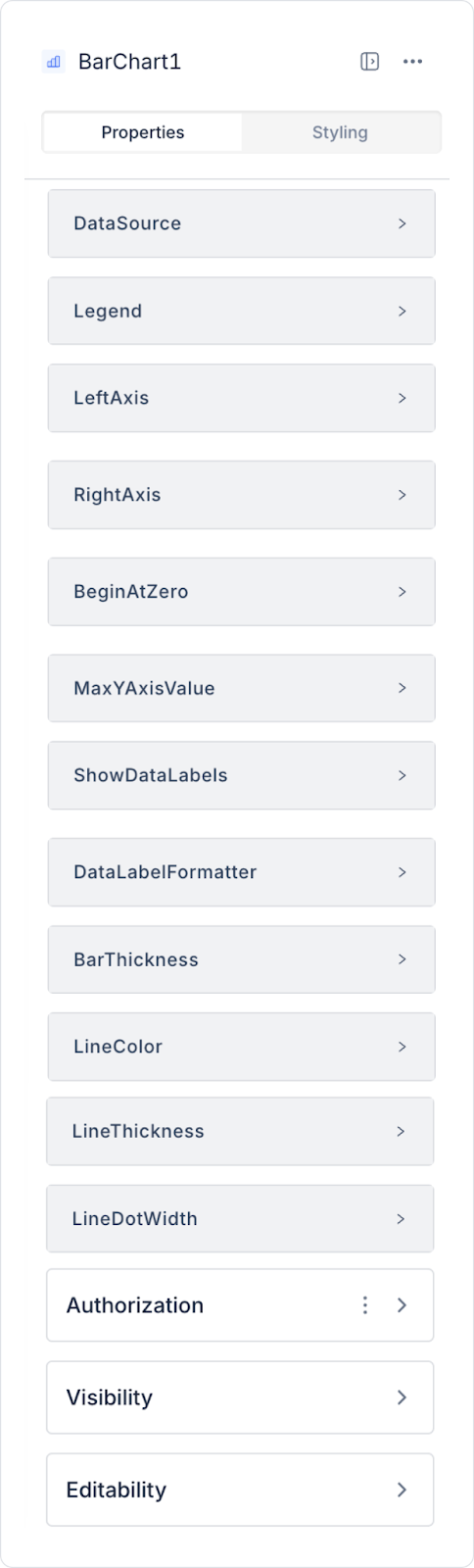Open the LineDotWidth property
Viewport: 474px width, 1568px height.
point(240,1219)
